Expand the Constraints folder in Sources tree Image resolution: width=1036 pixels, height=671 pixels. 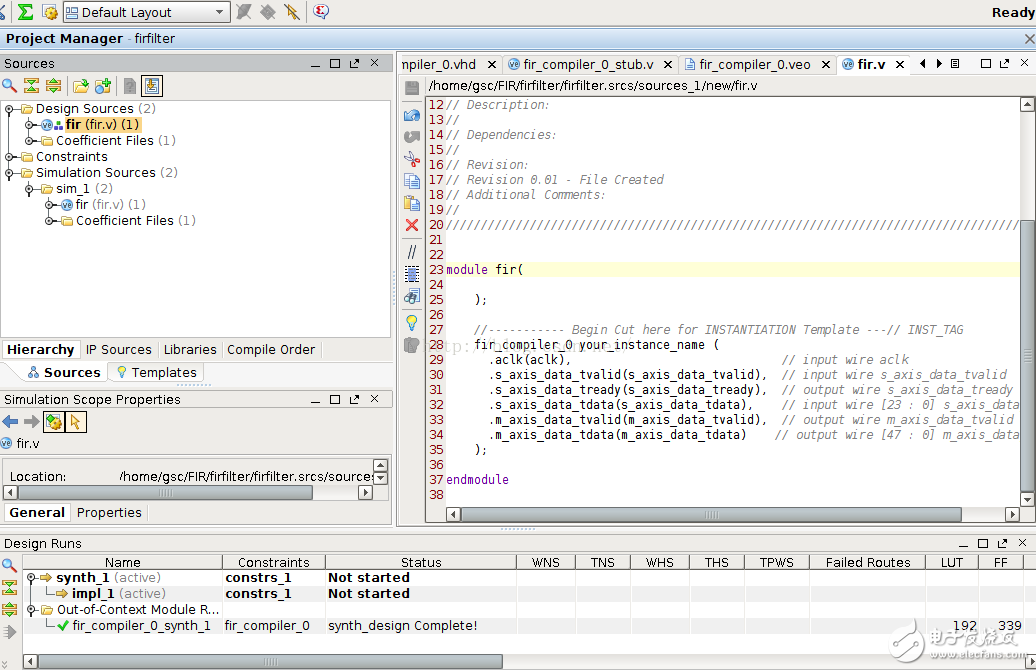10,157
